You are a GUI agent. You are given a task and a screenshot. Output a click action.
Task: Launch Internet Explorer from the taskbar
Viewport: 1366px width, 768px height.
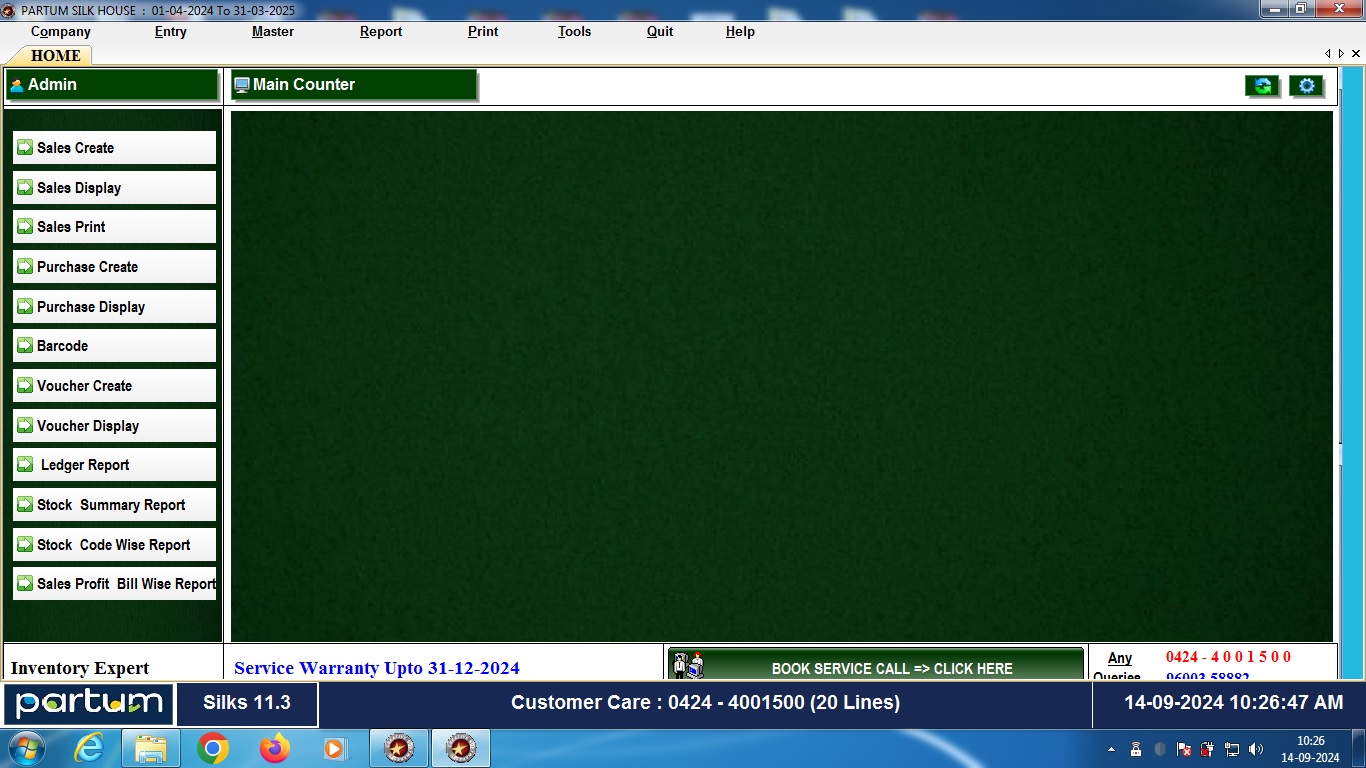coord(89,748)
